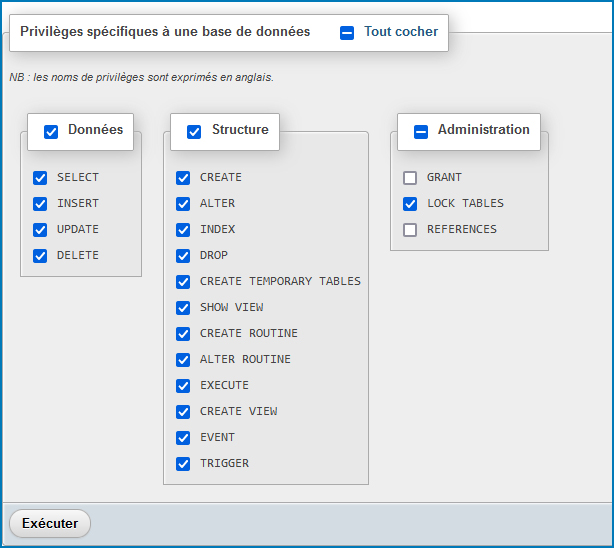The width and height of the screenshot is (614, 548).
Task: Click the Tout cocher label
Action: click(401, 31)
